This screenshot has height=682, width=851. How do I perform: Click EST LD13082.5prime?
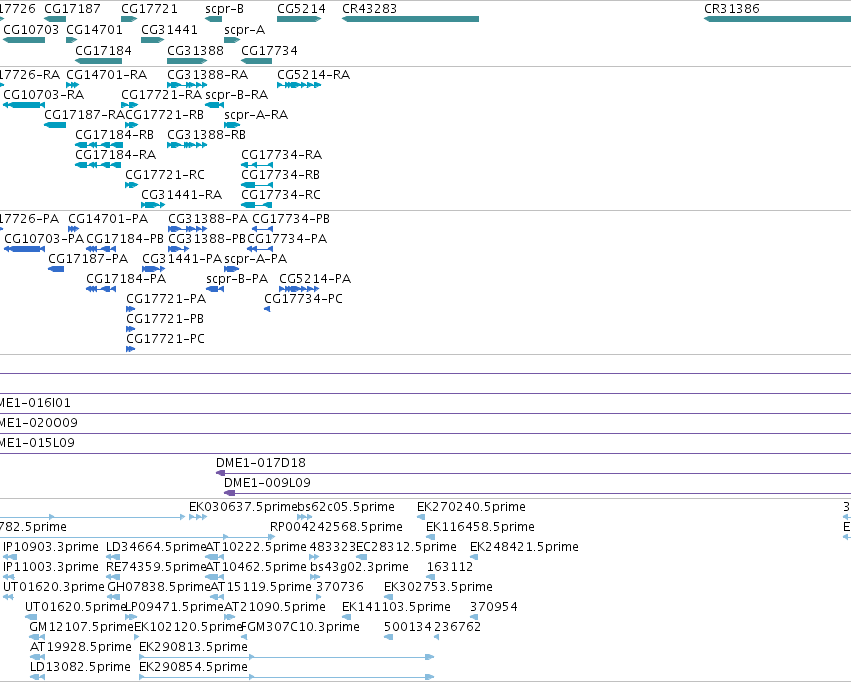pyautogui.click(x=37, y=678)
